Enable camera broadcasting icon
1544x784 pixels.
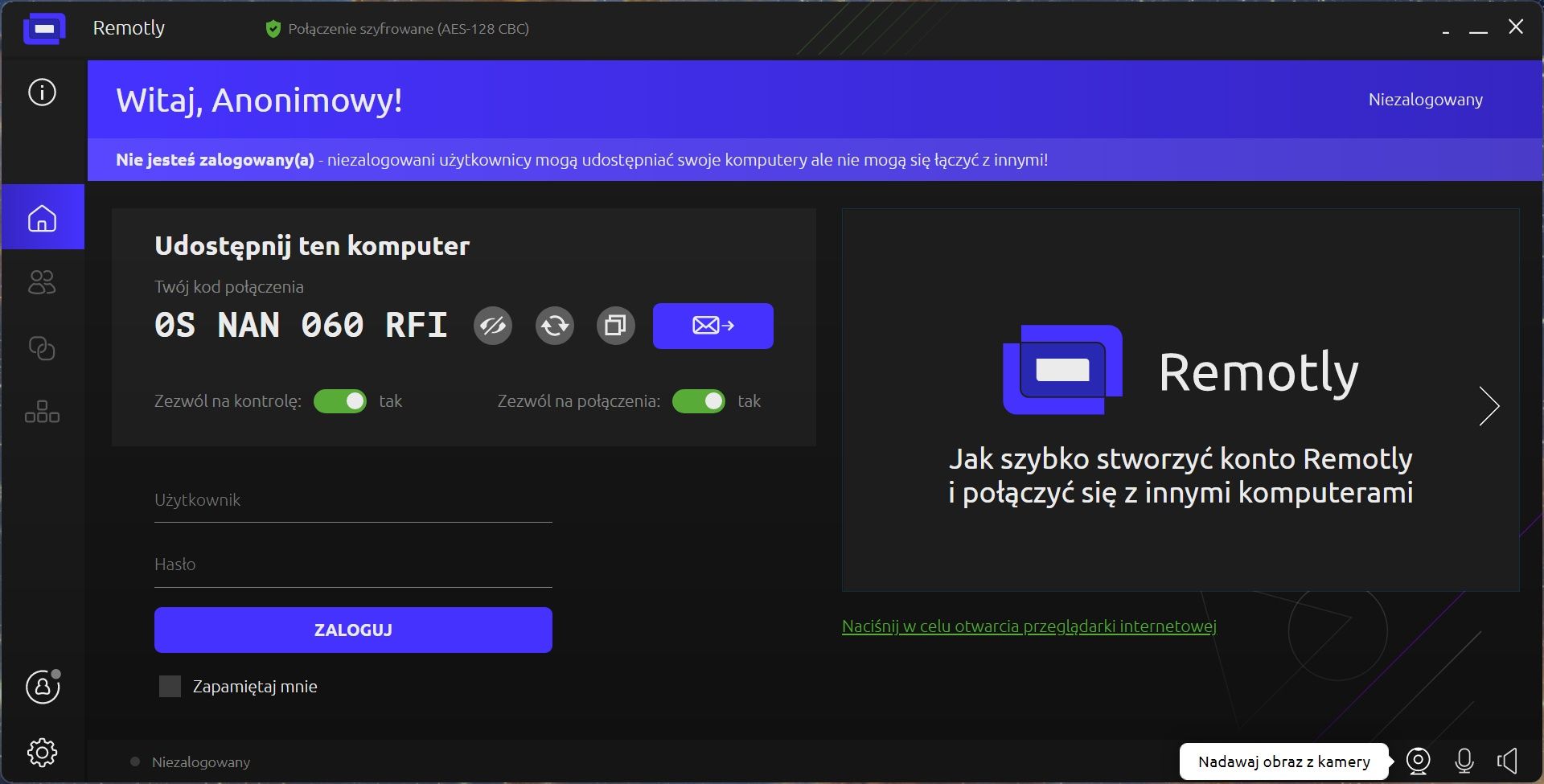click(1419, 761)
